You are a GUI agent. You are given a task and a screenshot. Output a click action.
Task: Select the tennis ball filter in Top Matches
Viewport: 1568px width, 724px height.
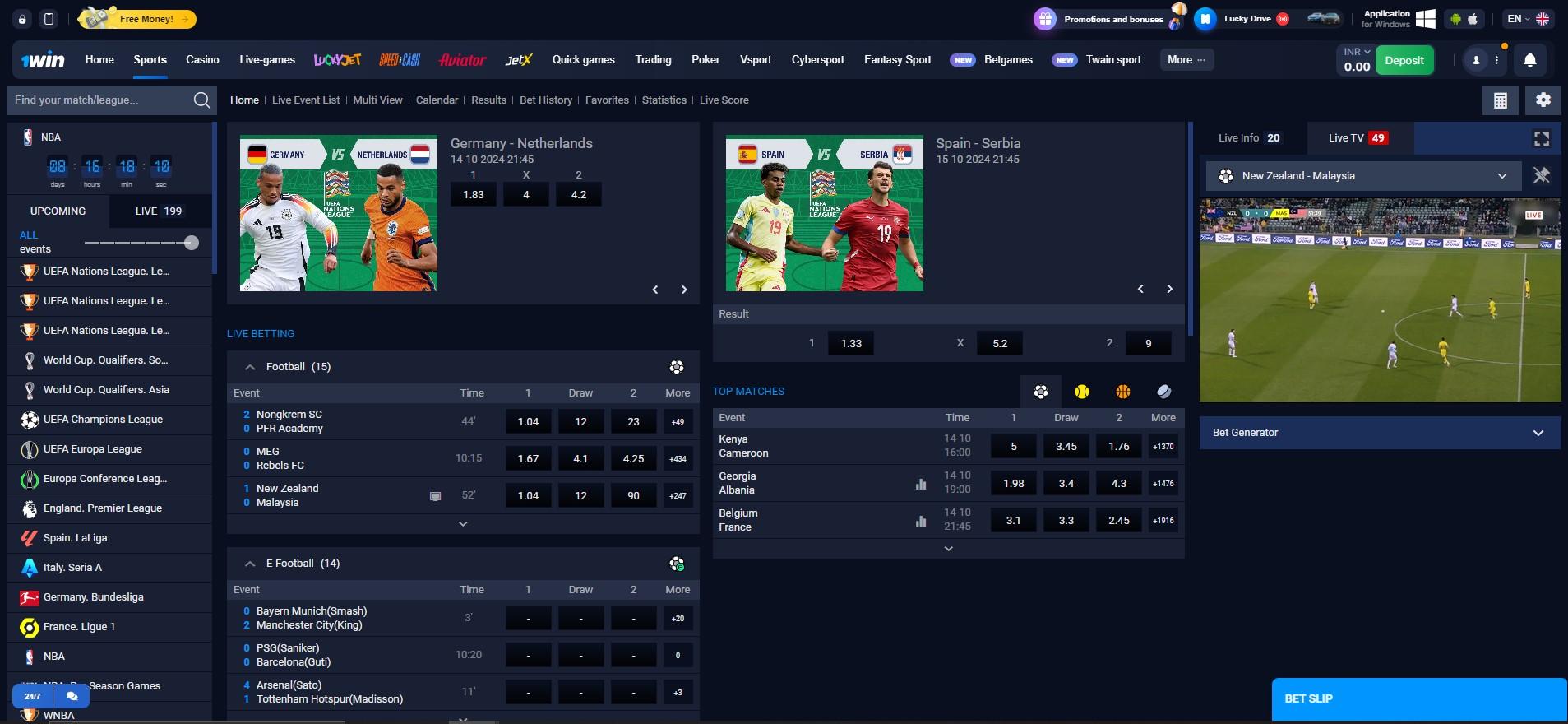(x=1082, y=392)
